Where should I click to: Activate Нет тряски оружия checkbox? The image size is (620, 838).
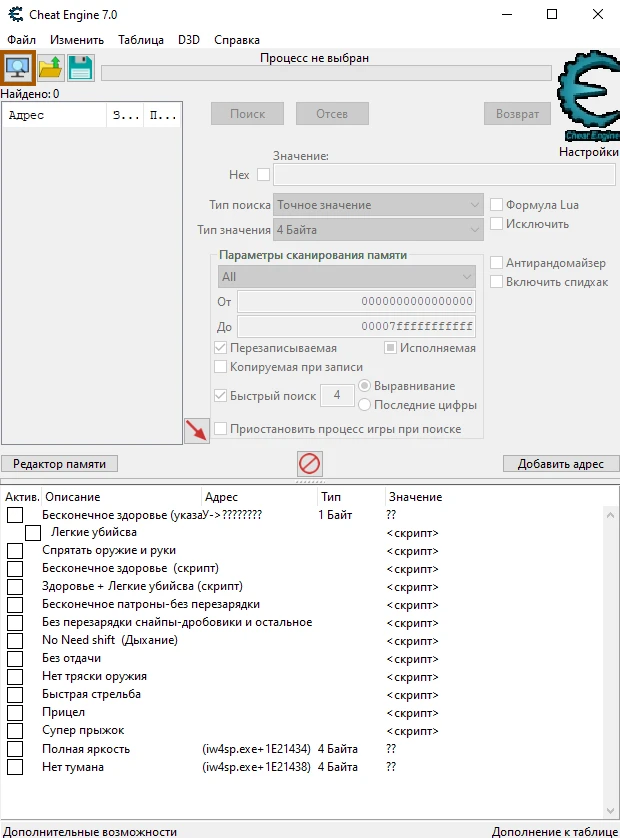[15, 677]
